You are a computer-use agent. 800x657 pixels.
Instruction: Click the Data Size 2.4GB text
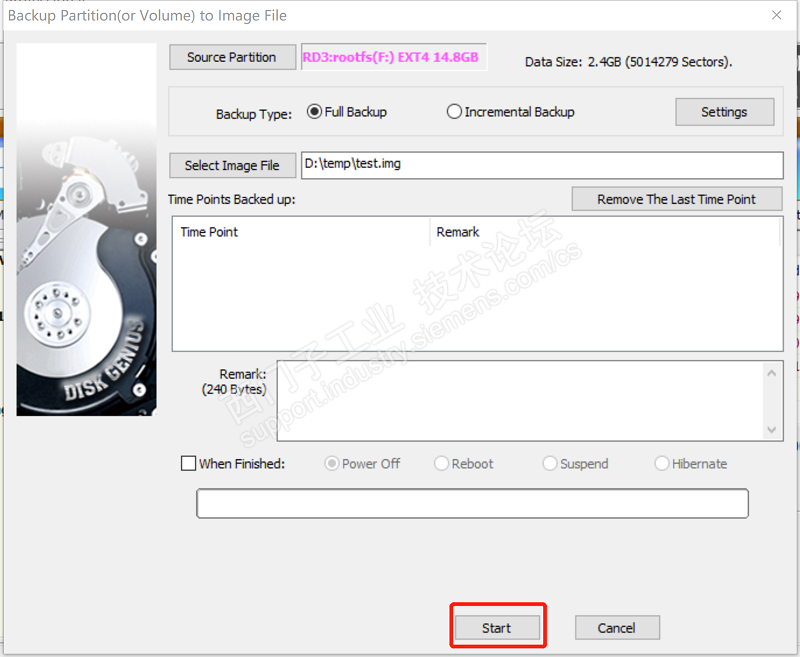pos(629,62)
